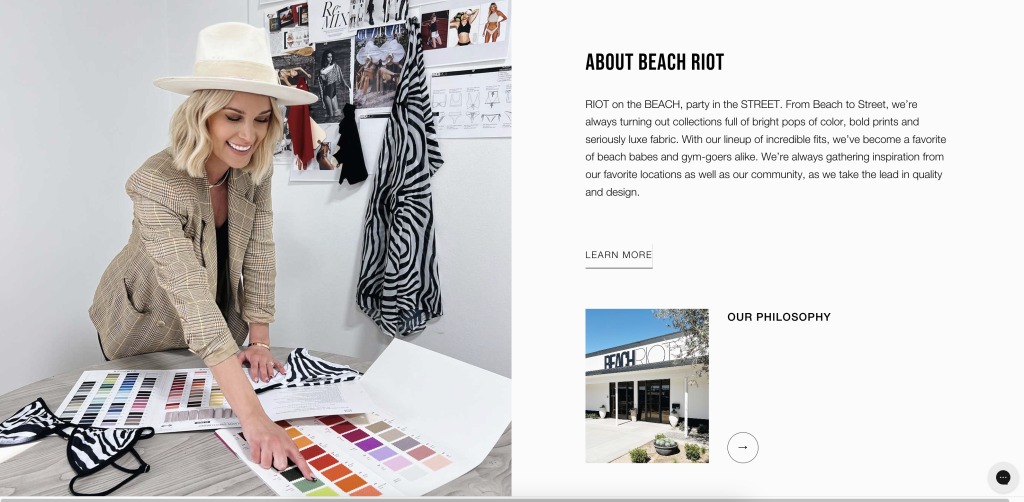Click the purple fabric swatch on color card
The width and height of the screenshot is (1024, 502).
tap(368, 445)
